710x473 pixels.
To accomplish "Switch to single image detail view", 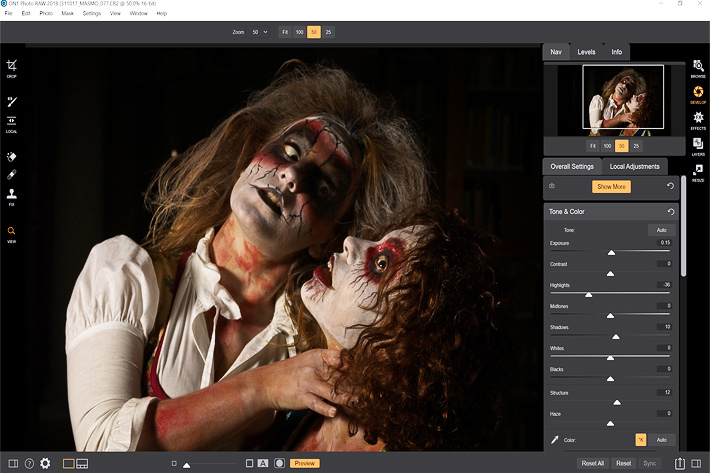I will pos(68,463).
